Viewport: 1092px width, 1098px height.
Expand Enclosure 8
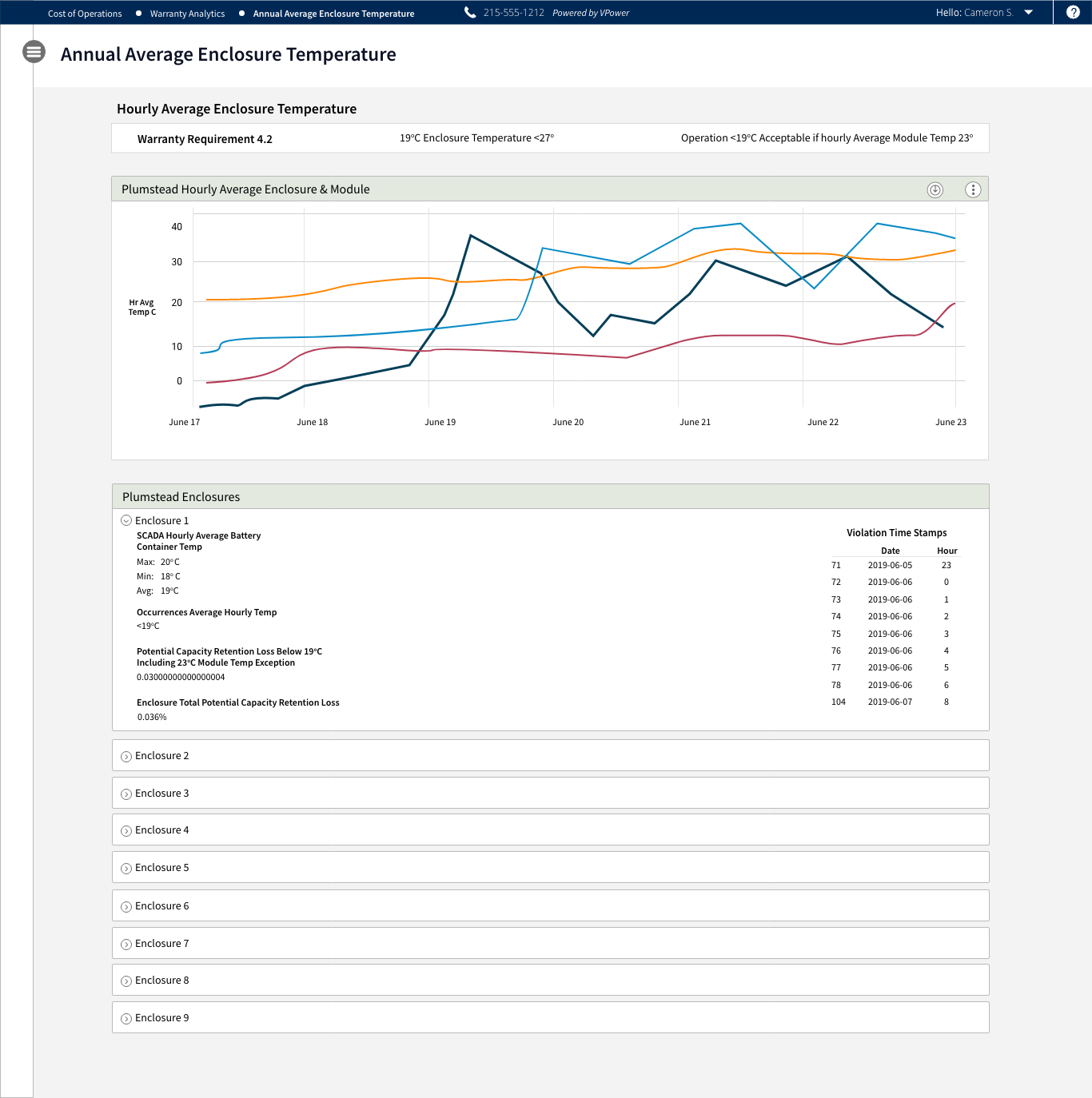126,981
